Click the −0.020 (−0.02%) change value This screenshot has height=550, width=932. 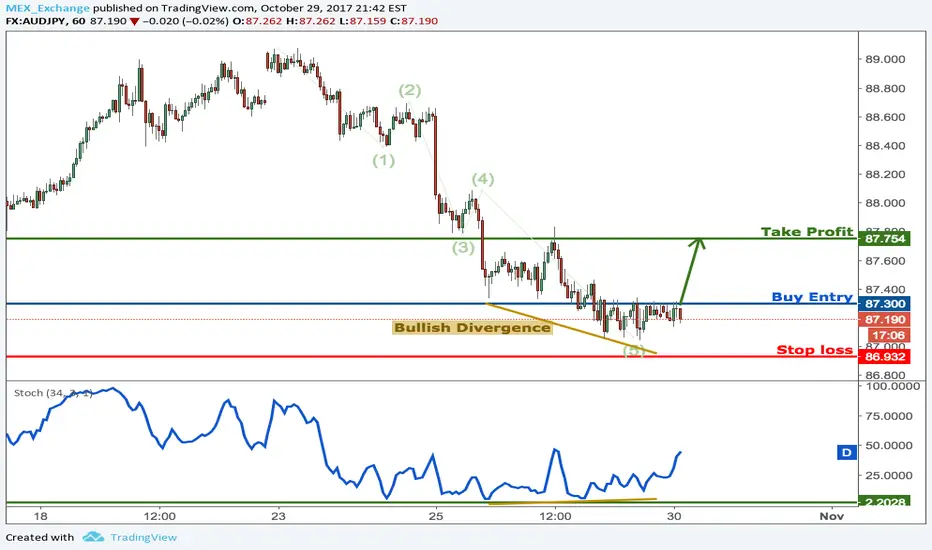(x=186, y=21)
